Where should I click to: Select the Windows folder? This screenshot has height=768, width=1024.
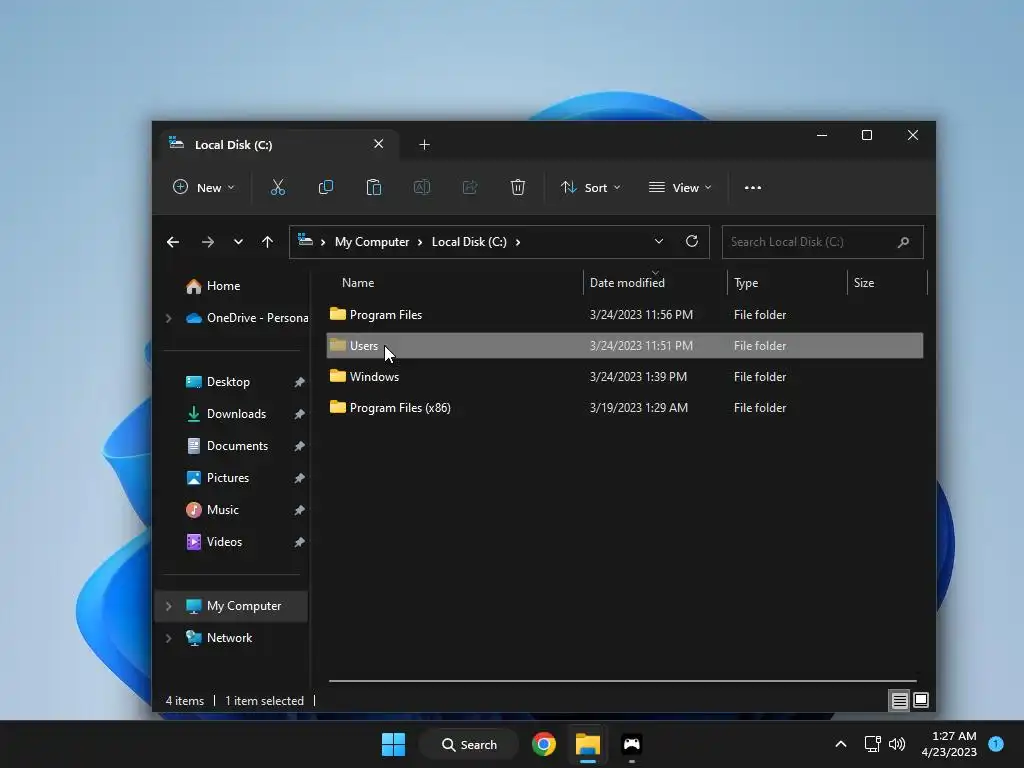pos(625,377)
